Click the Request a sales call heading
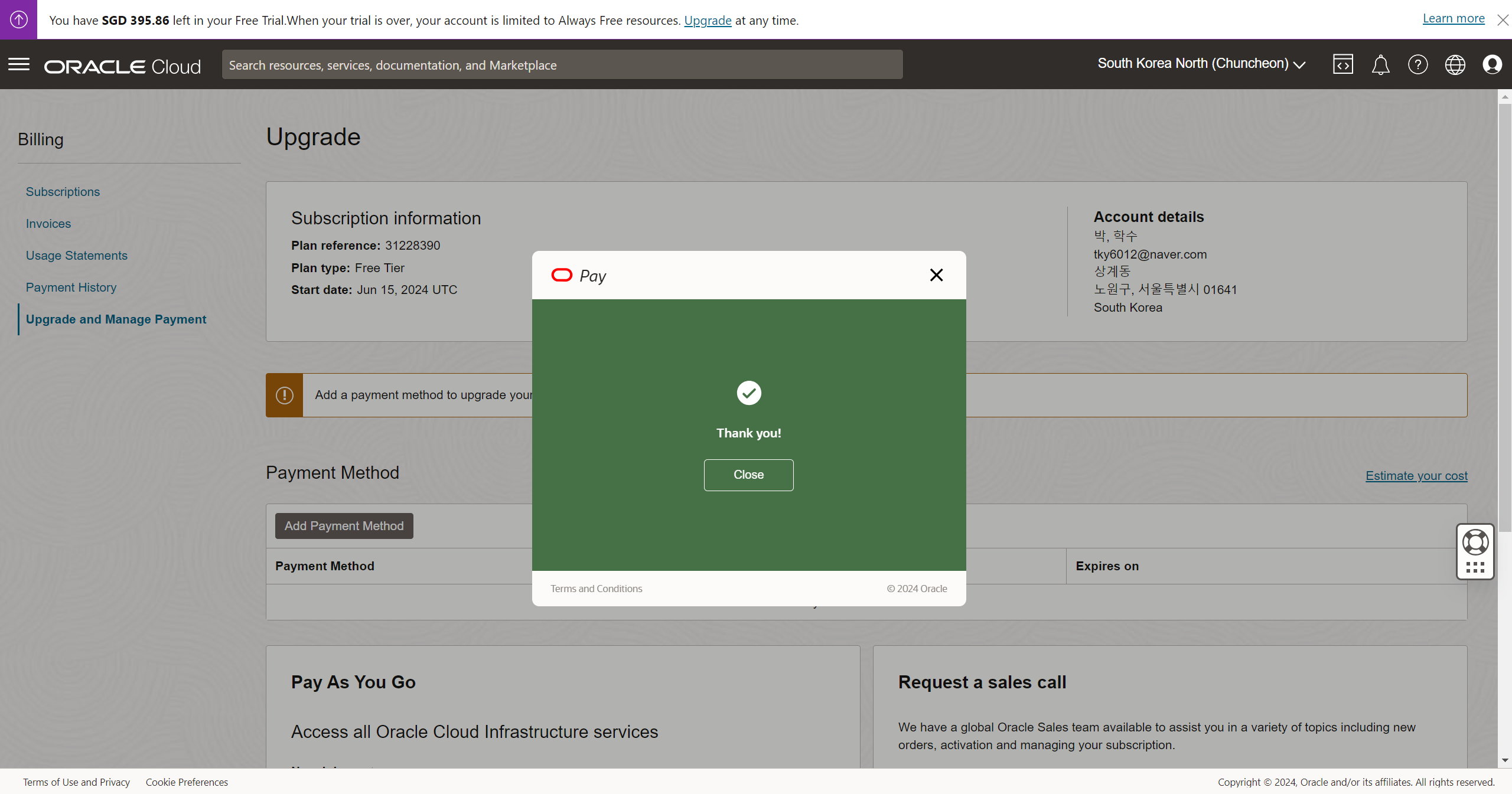Viewport: 1512px width, 794px height. point(982,682)
